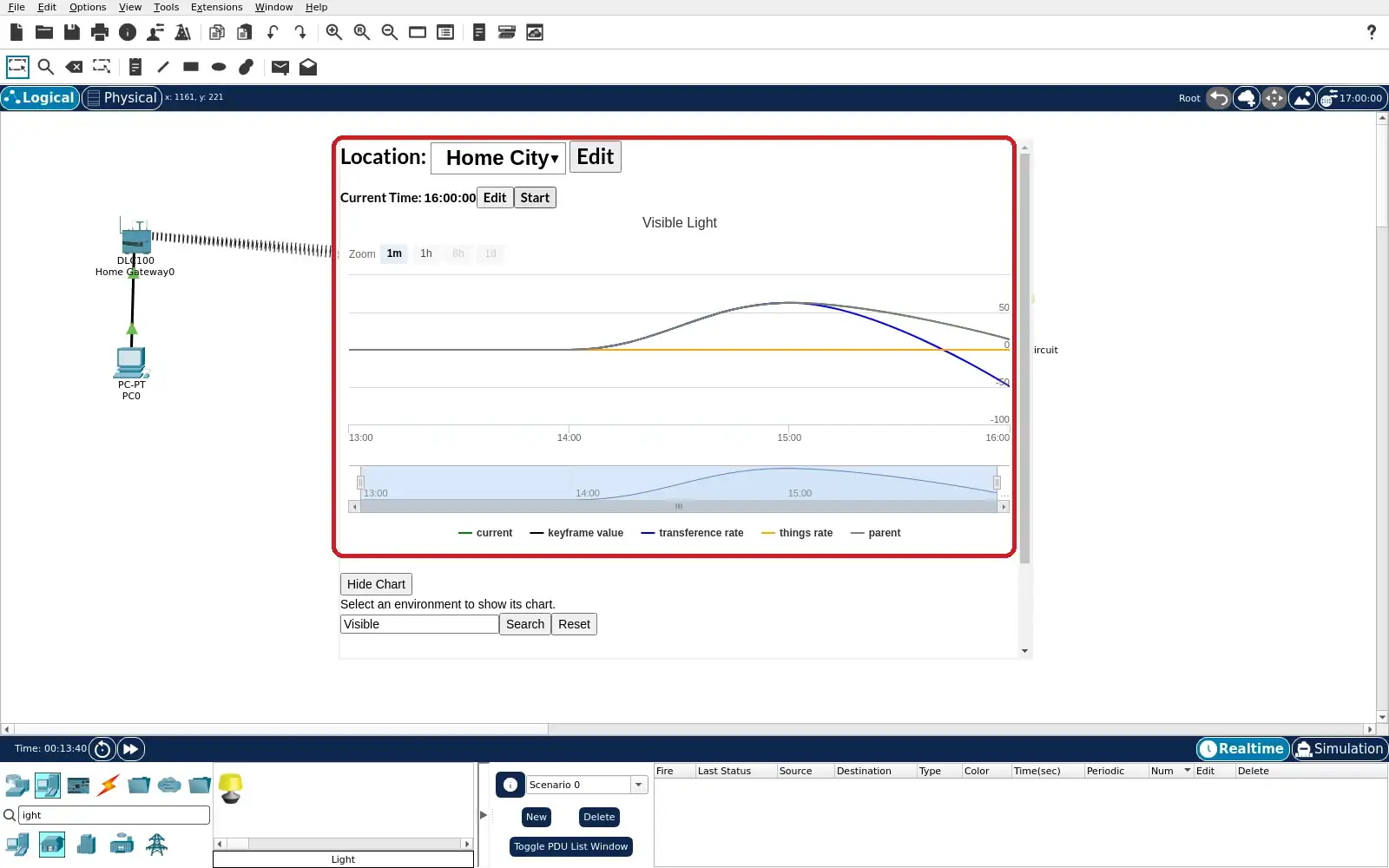Click the New file icon
The height and width of the screenshot is (868, 1389).
[x=16, y=32]
